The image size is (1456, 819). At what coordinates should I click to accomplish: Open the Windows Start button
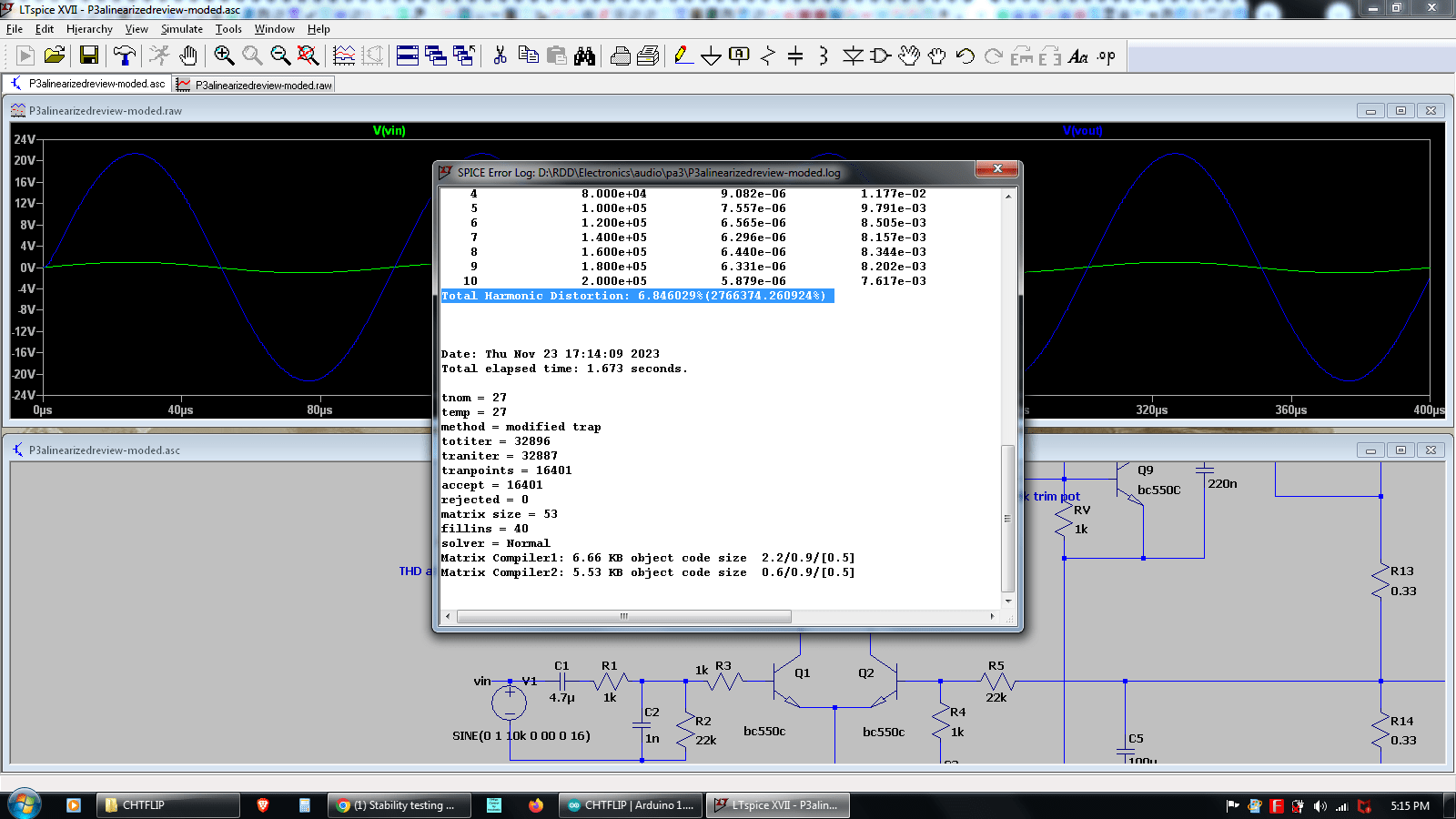coord(24,804)
